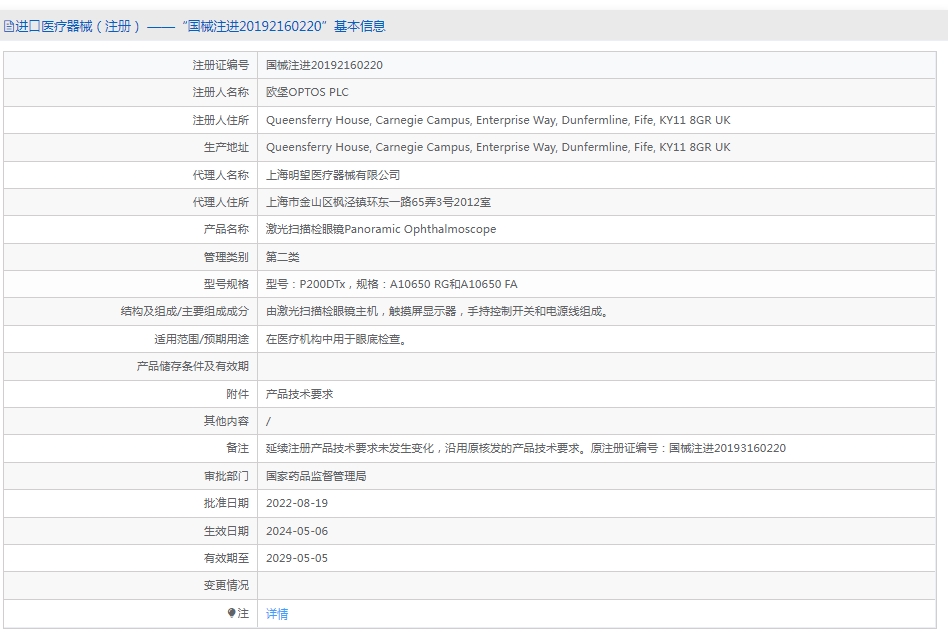Click the 生产地址 label
Viewport: 948px width, 633px height.
pyautogui.click(x=226, y=147)
